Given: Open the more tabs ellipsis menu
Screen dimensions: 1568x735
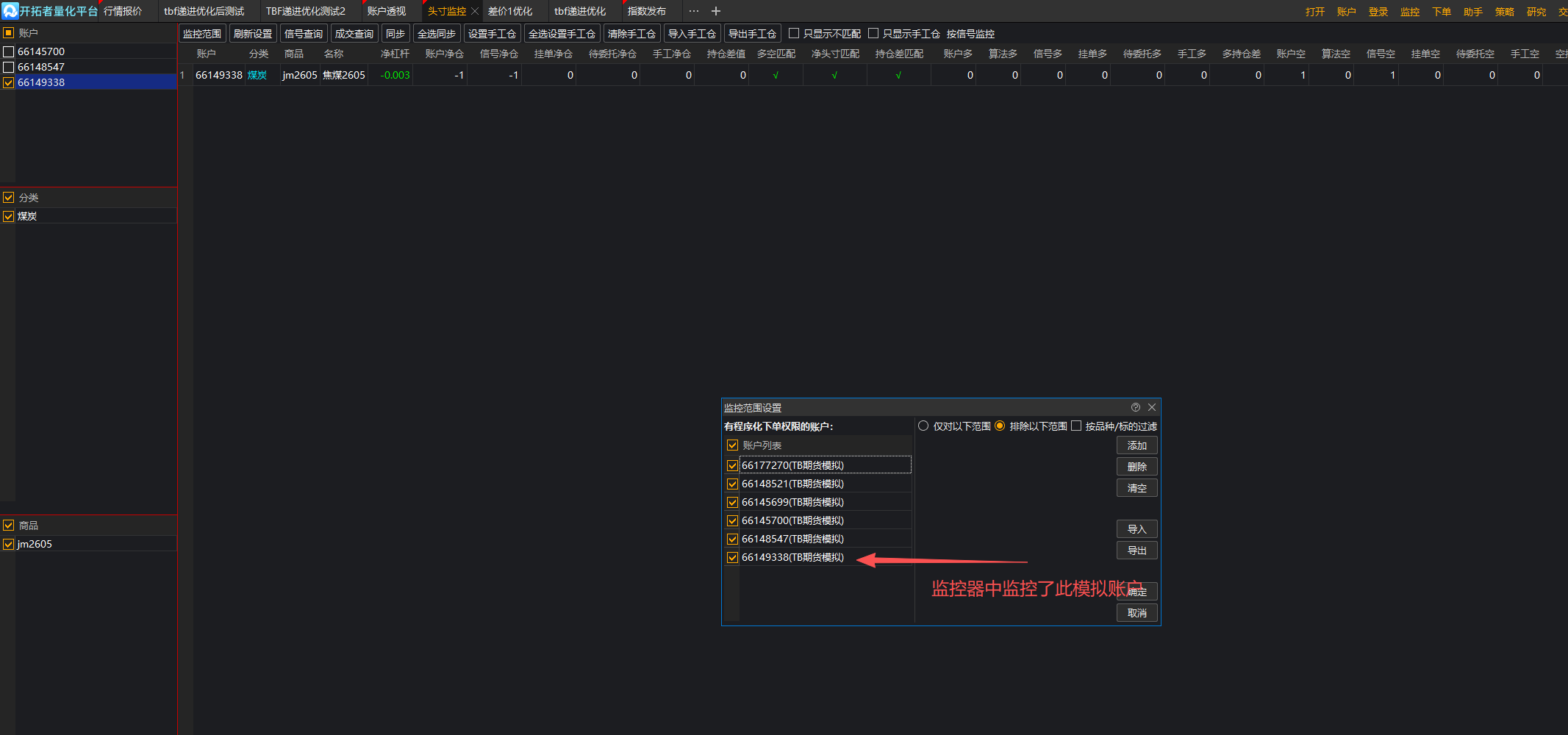Looking at the screenshot, I should point(694,11).
